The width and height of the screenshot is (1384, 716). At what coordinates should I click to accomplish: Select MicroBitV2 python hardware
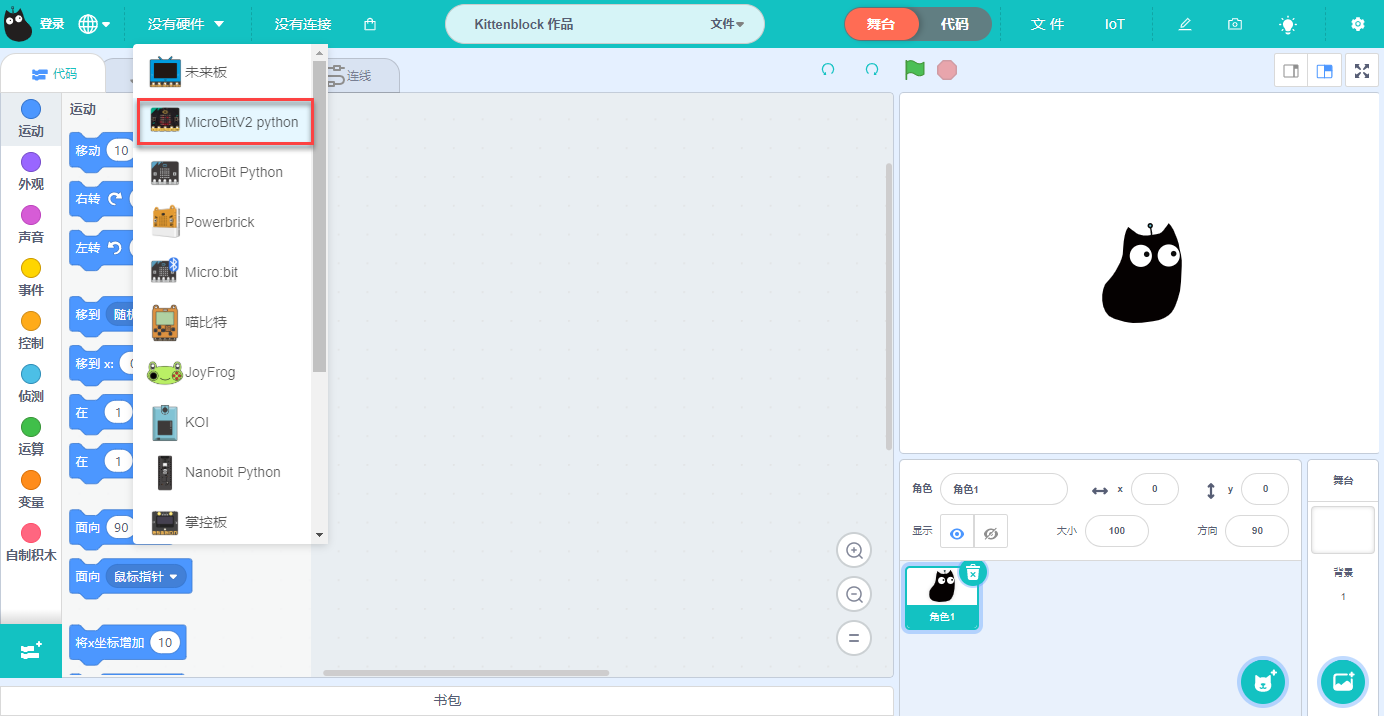pyautogui.click(x=225, y=122)
